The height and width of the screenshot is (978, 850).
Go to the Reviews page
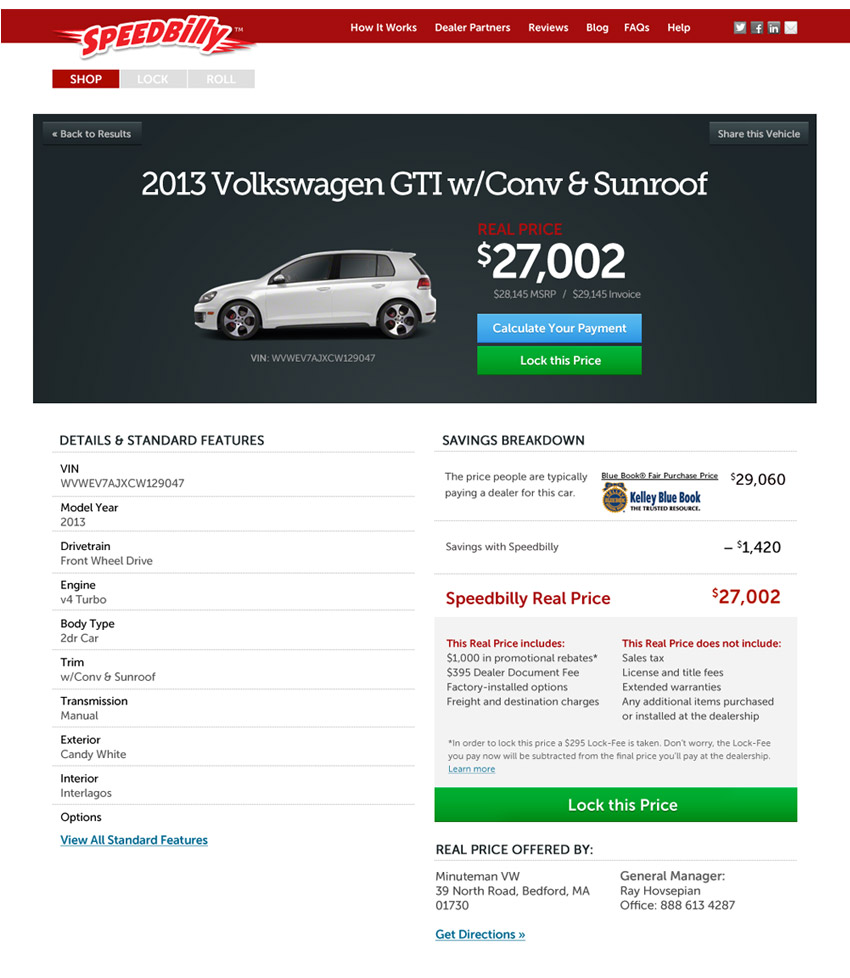[548, 27]
